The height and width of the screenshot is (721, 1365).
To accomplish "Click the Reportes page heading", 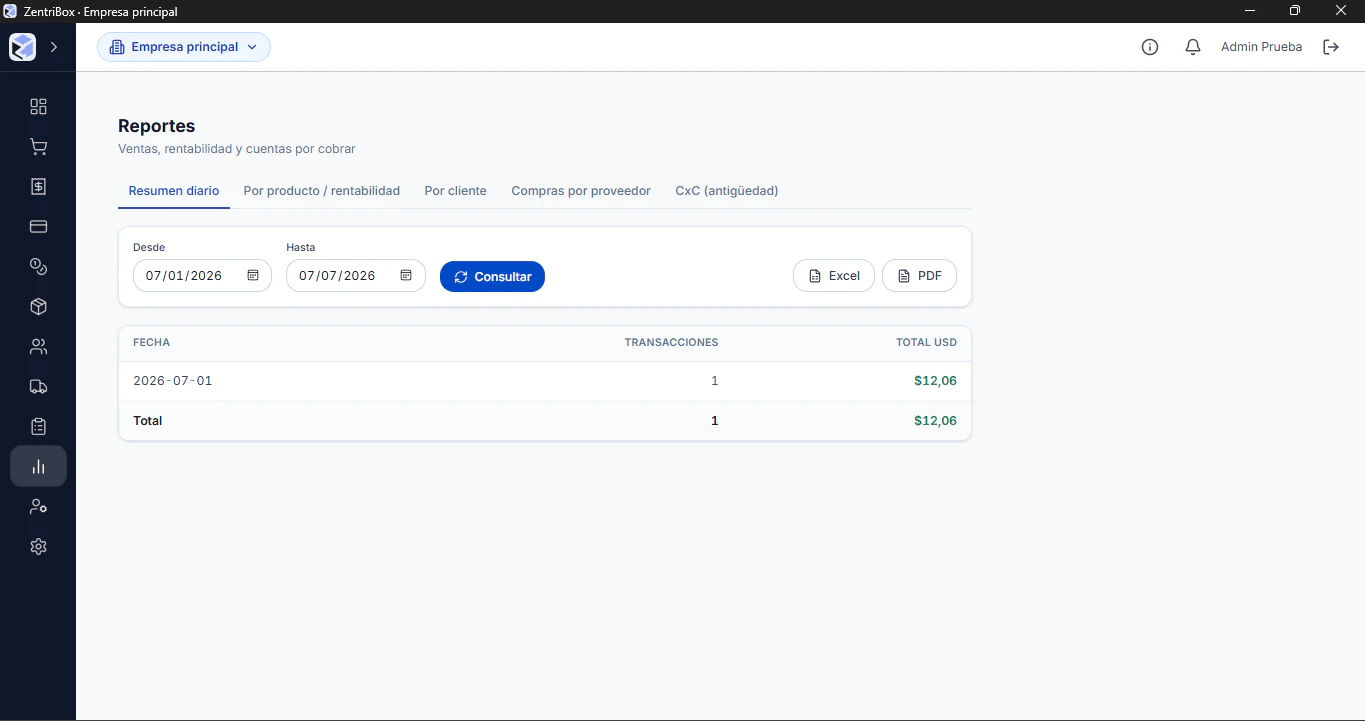I will point(157,126).
